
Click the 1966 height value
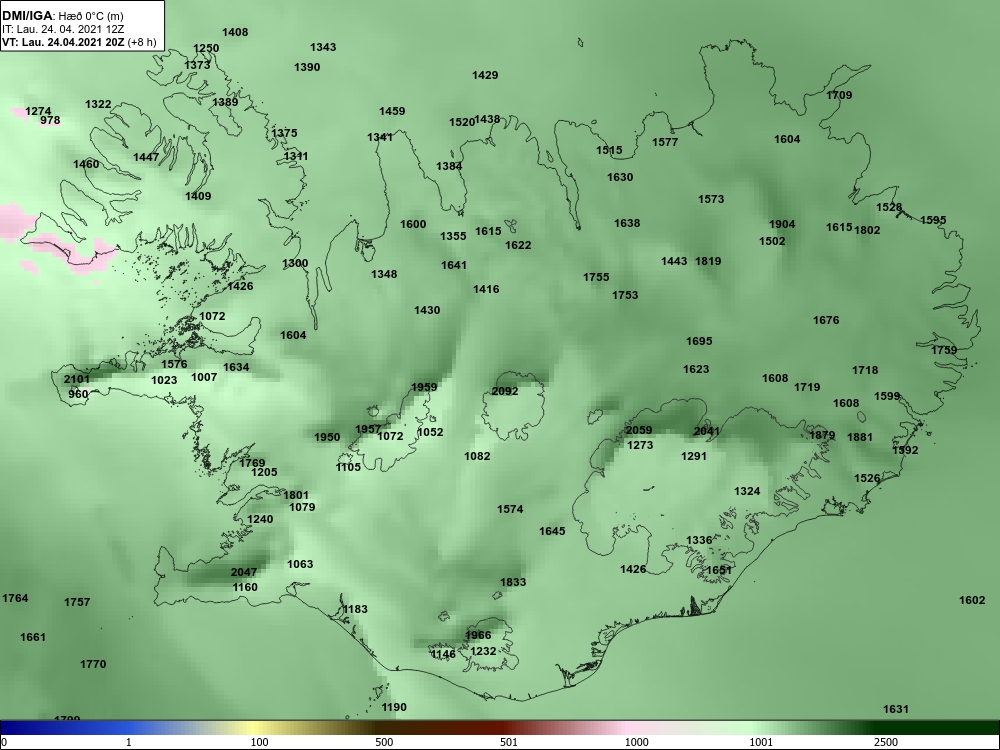[x=478, y=635]
